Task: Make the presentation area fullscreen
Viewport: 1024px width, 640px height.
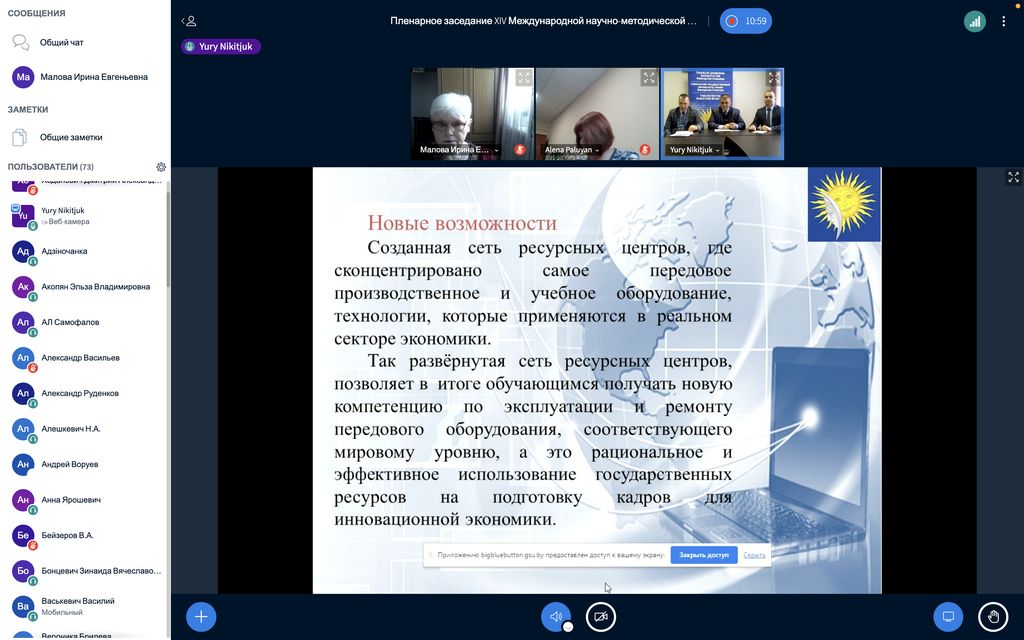Action: coord(1013,177)
